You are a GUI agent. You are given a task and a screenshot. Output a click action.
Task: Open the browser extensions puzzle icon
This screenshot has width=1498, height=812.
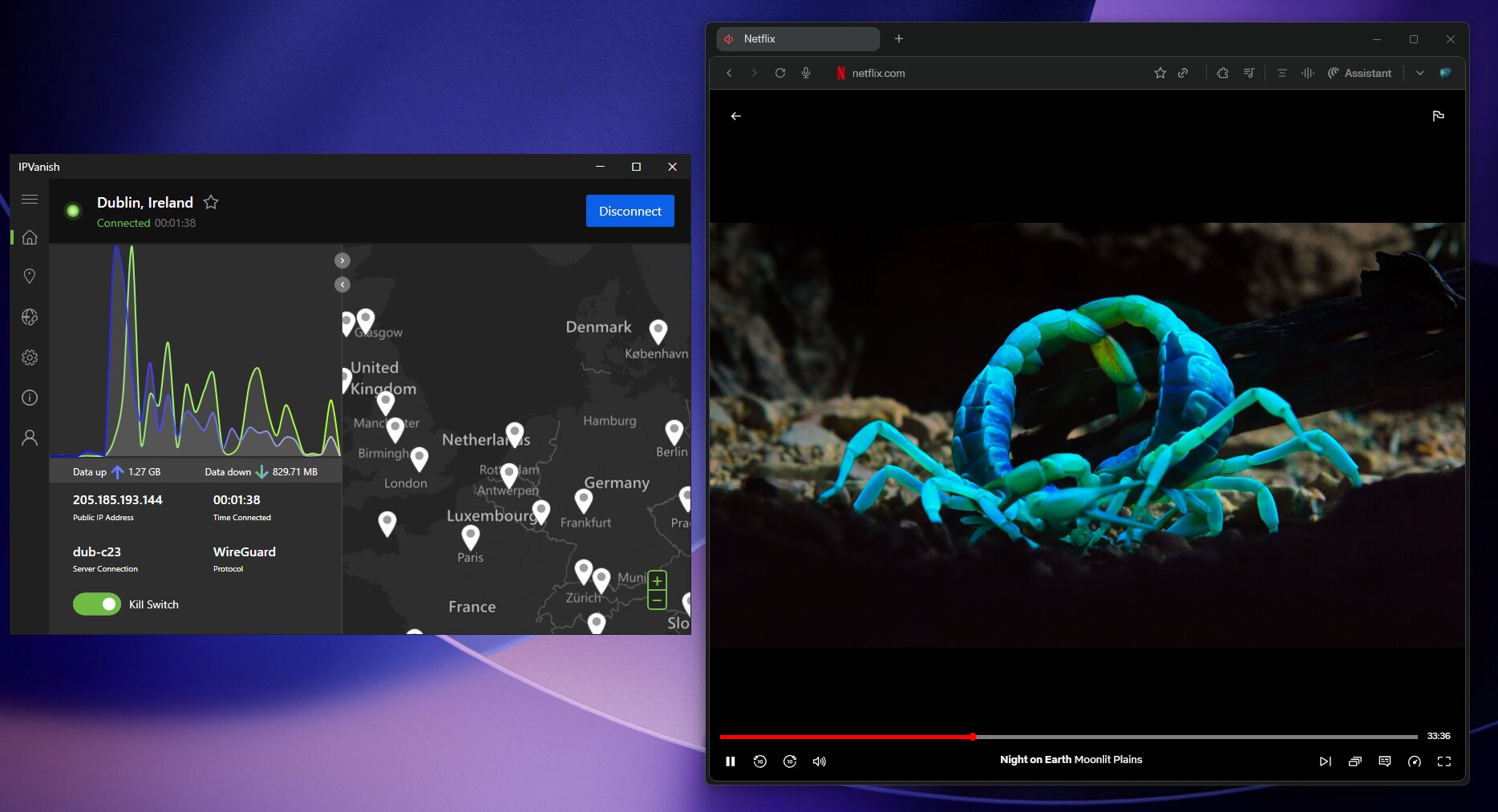click(1223, 73)
